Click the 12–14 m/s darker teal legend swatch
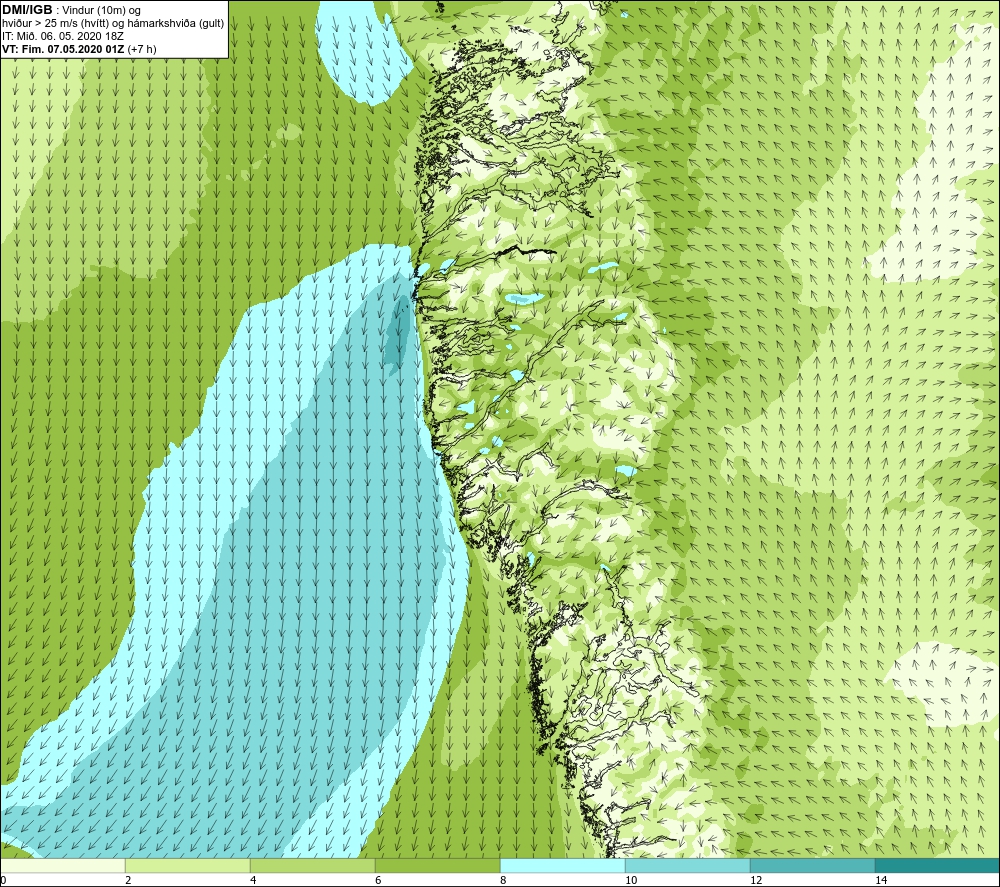Screen dimensions: 1000x887 coord(812,865)
